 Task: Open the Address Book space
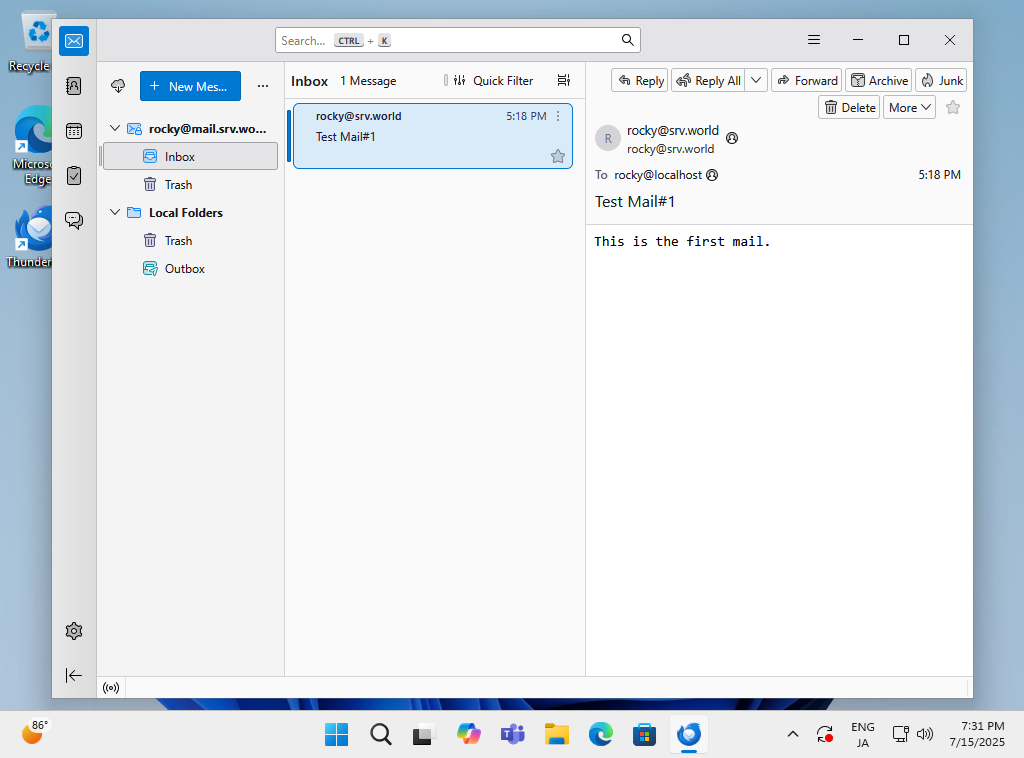pyautogui.click(x=74, y=86)
